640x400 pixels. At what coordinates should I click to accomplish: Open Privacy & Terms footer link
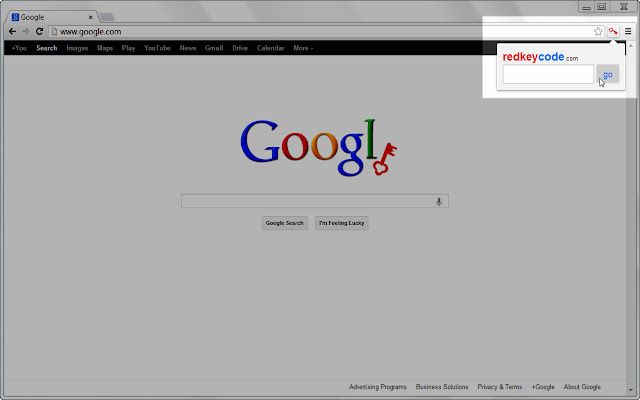500,387
